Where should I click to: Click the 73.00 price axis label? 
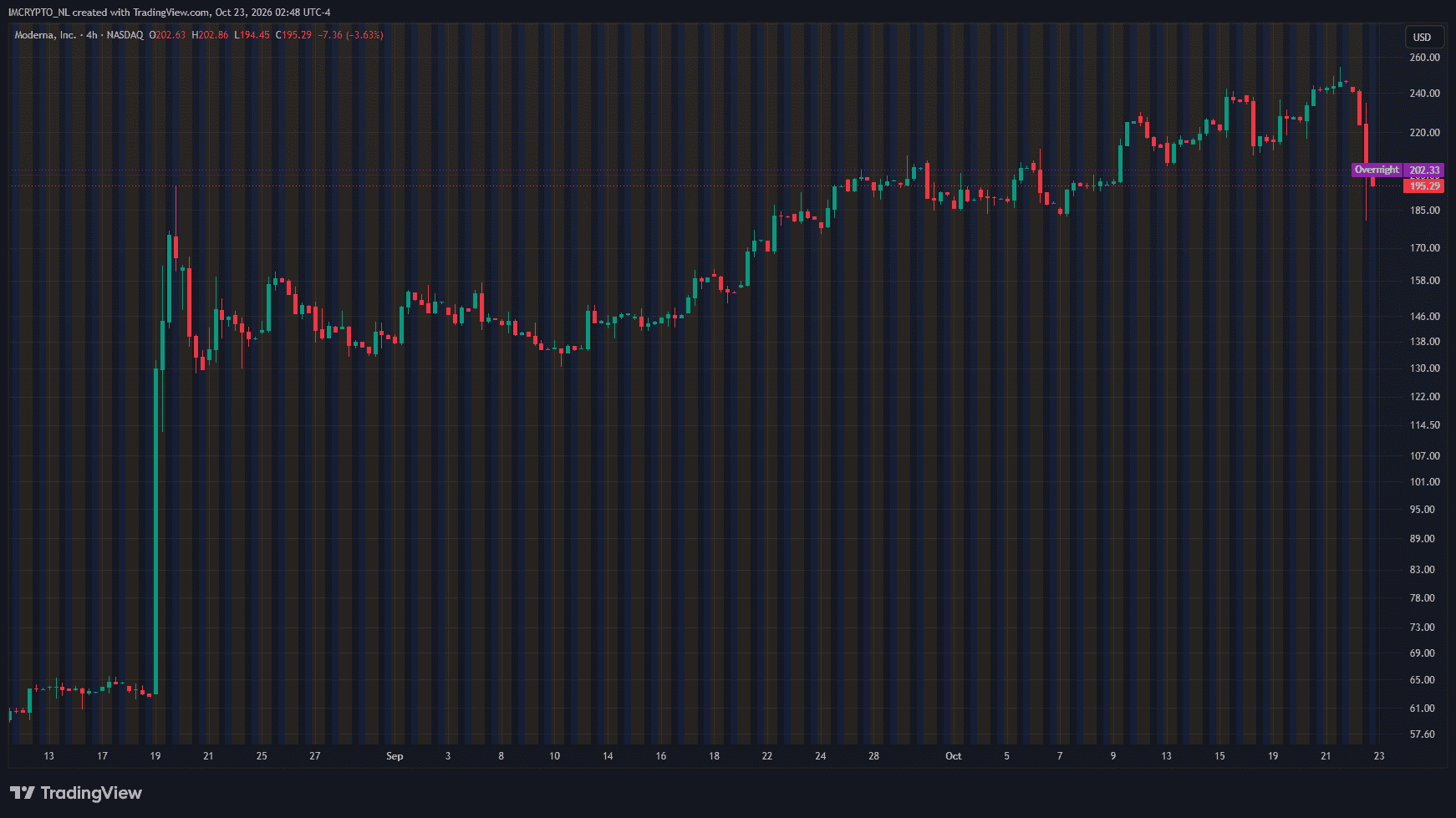(1422, 627)
